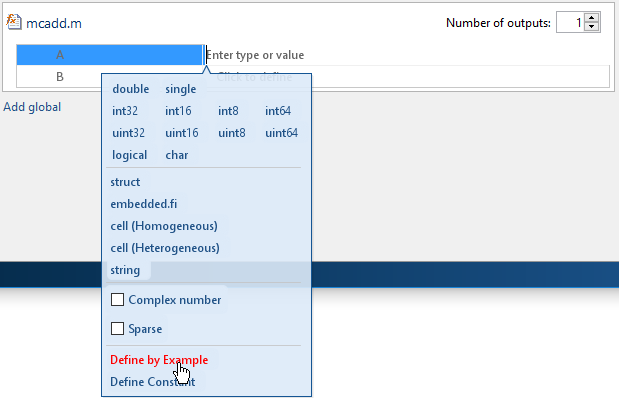Select cell (Heterogeneous) option

165,248
